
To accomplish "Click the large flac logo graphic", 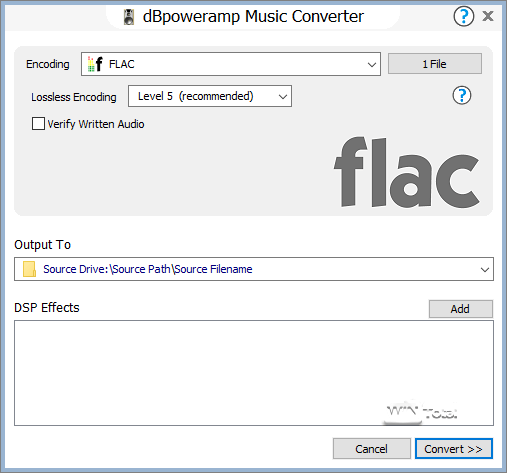I will pos(407,172).
